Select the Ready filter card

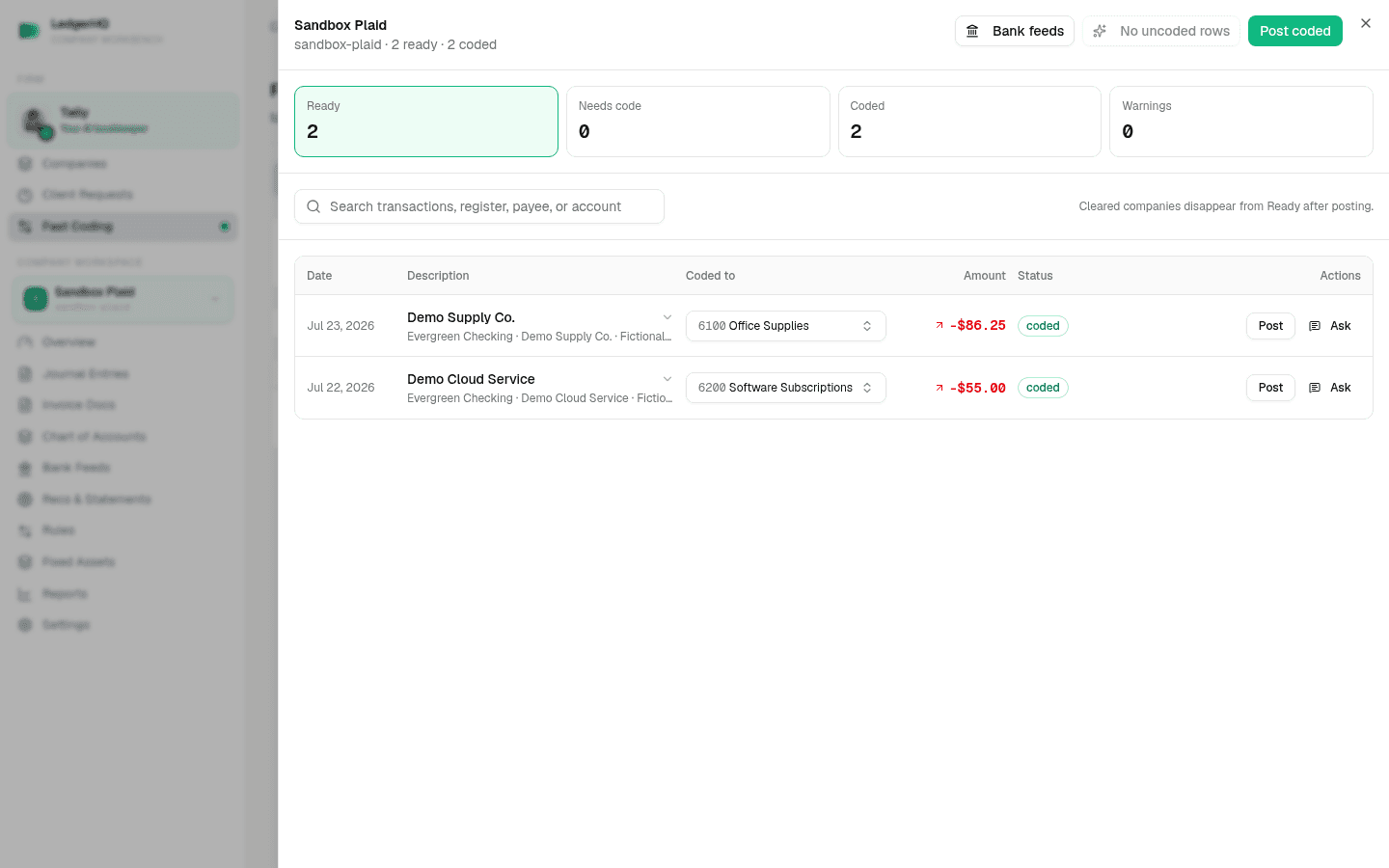[x=426, y=122]
